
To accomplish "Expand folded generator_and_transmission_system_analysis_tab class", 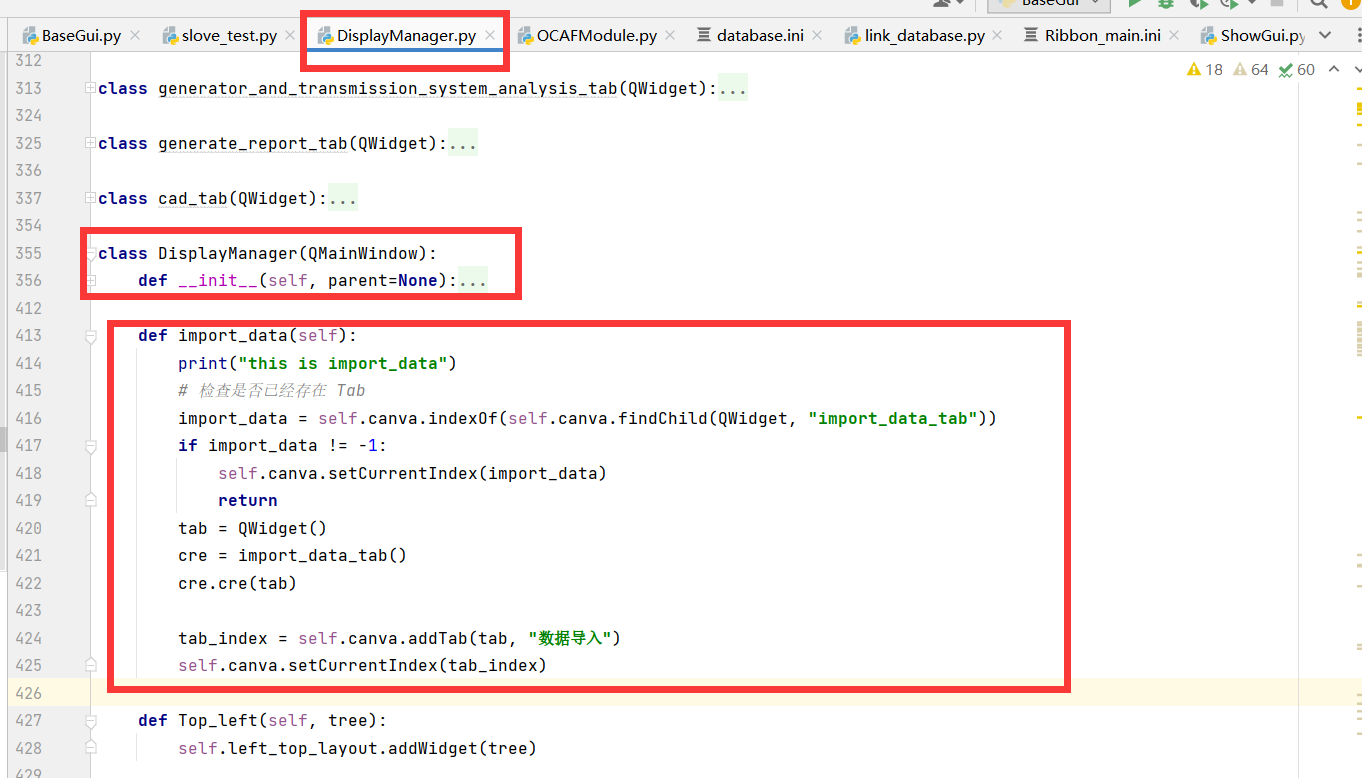I will point(91,88).
